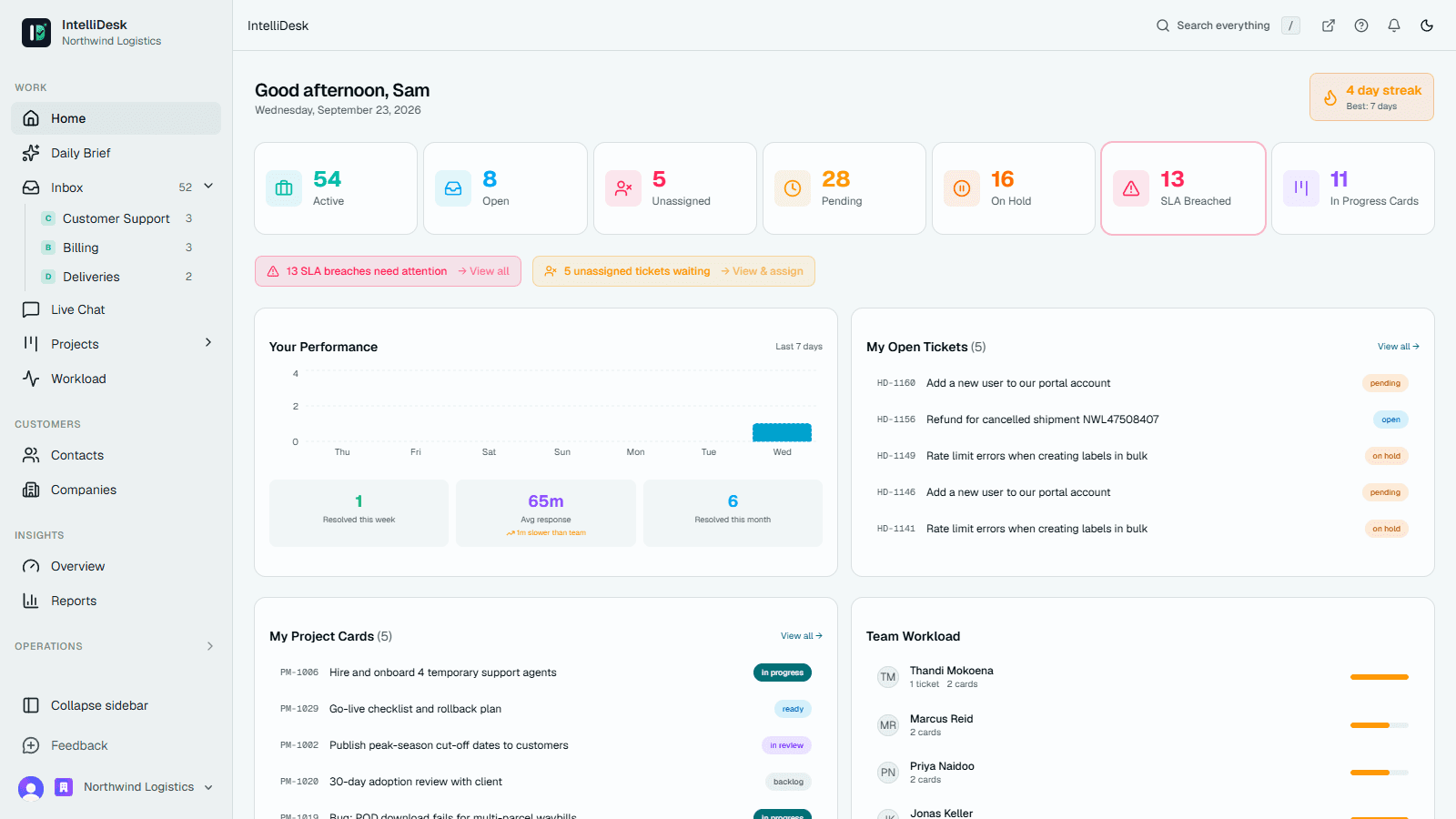This screenshot has width=1456, height=819.
Task: Open Daily Brief from sidebar
Action: [x=116, y=153]
